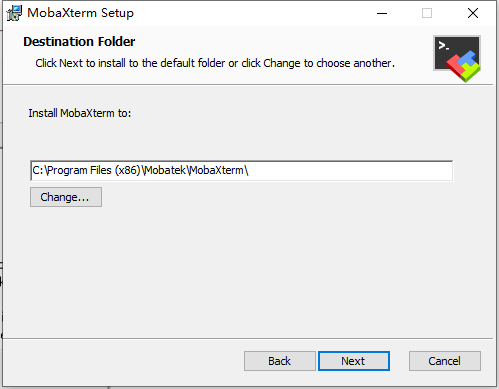Click the "Install MobaXterm to:" label
Viewport: 499px width, 389px height.
pyautogui.click(x=80, y=113)
